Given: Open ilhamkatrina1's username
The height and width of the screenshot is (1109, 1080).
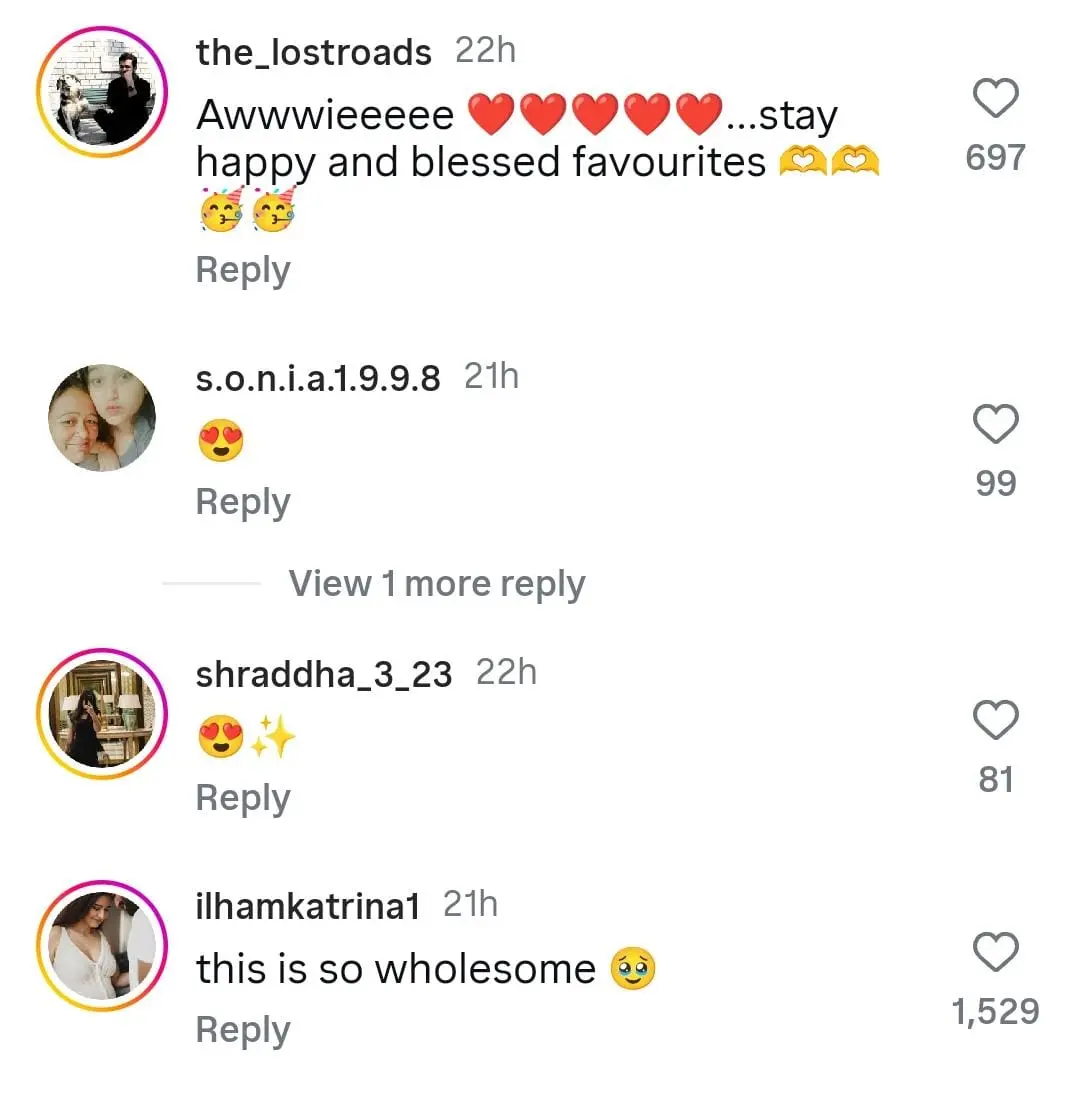Looking at the screenshot, I should point(308,903).
